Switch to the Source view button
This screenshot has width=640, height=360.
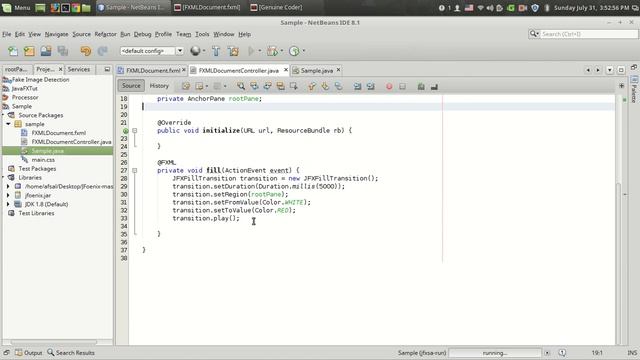point(131,86)
